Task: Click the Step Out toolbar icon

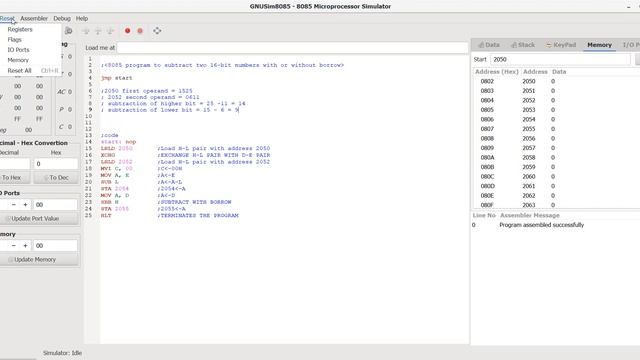Action: [x=110, y=31]
